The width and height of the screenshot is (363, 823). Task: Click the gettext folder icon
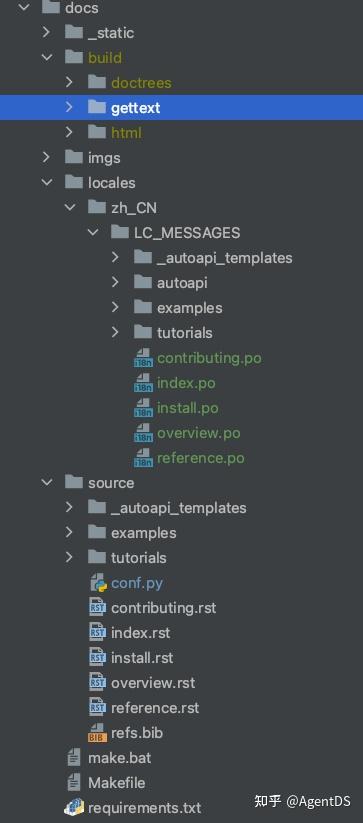(97, 108)
